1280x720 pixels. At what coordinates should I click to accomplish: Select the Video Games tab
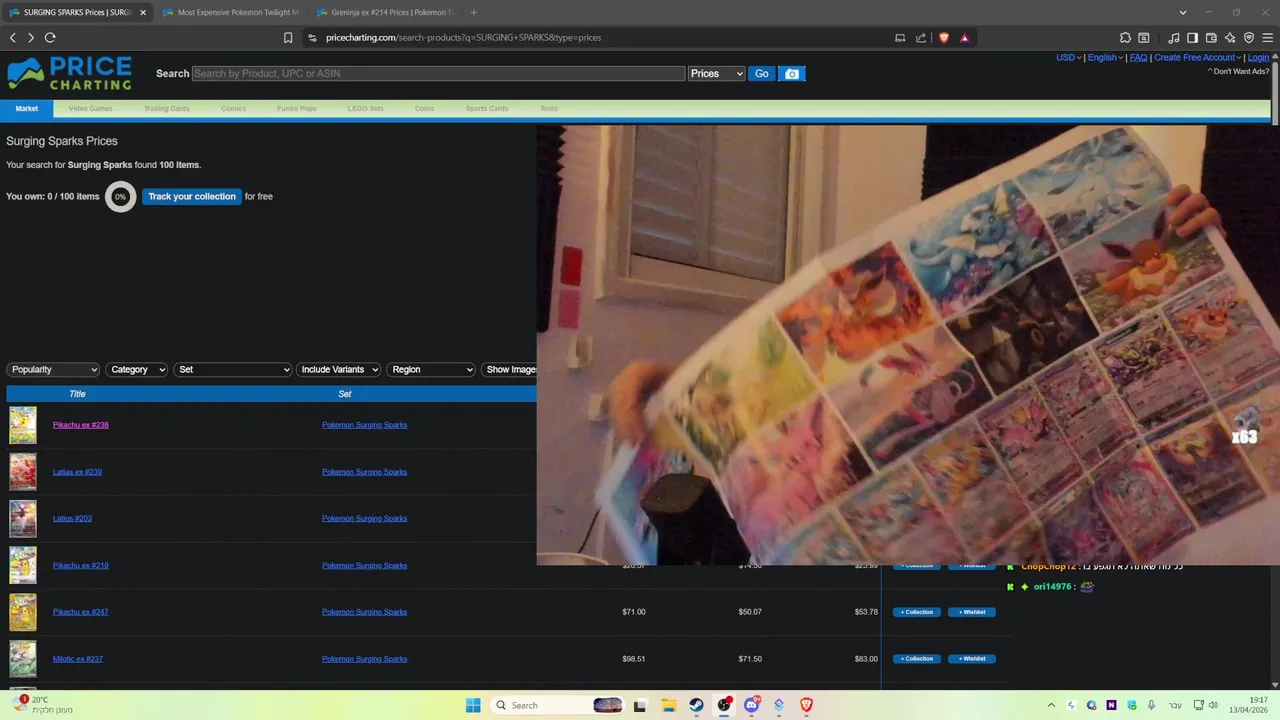click(90, 108)
